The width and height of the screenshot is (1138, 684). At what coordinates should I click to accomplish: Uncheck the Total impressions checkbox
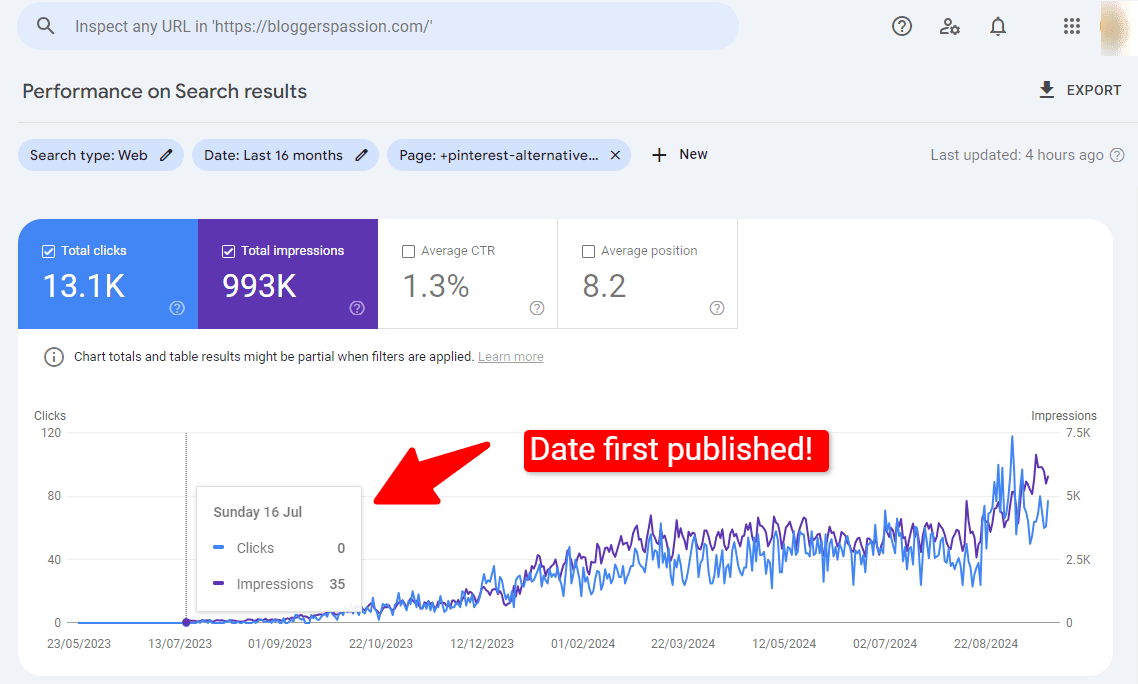[228, 250]
